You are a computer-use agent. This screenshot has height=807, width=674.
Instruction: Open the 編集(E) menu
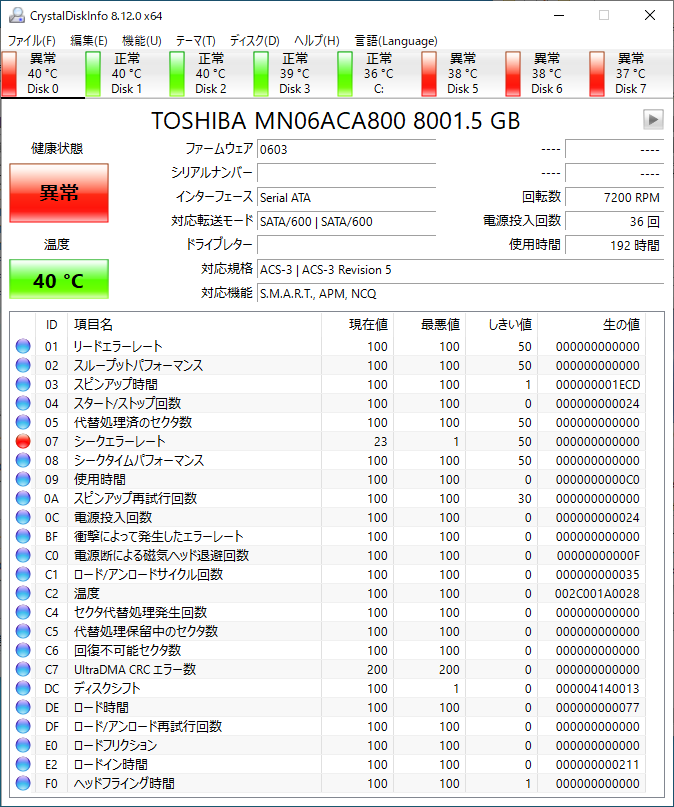click(x=88, y=41)
